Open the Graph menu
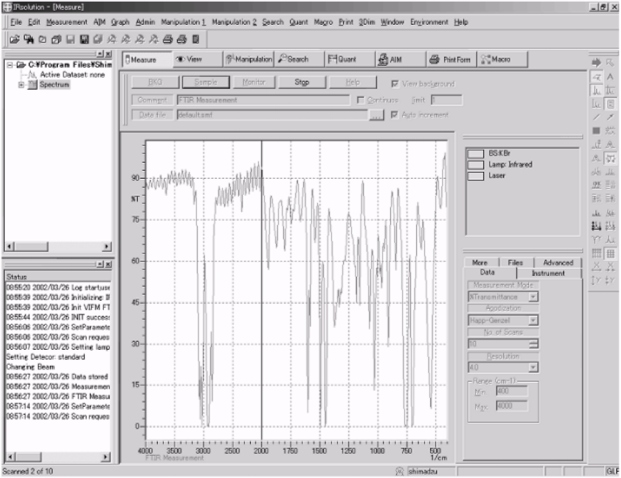621x478 pixels. click(x=120, y=22)
